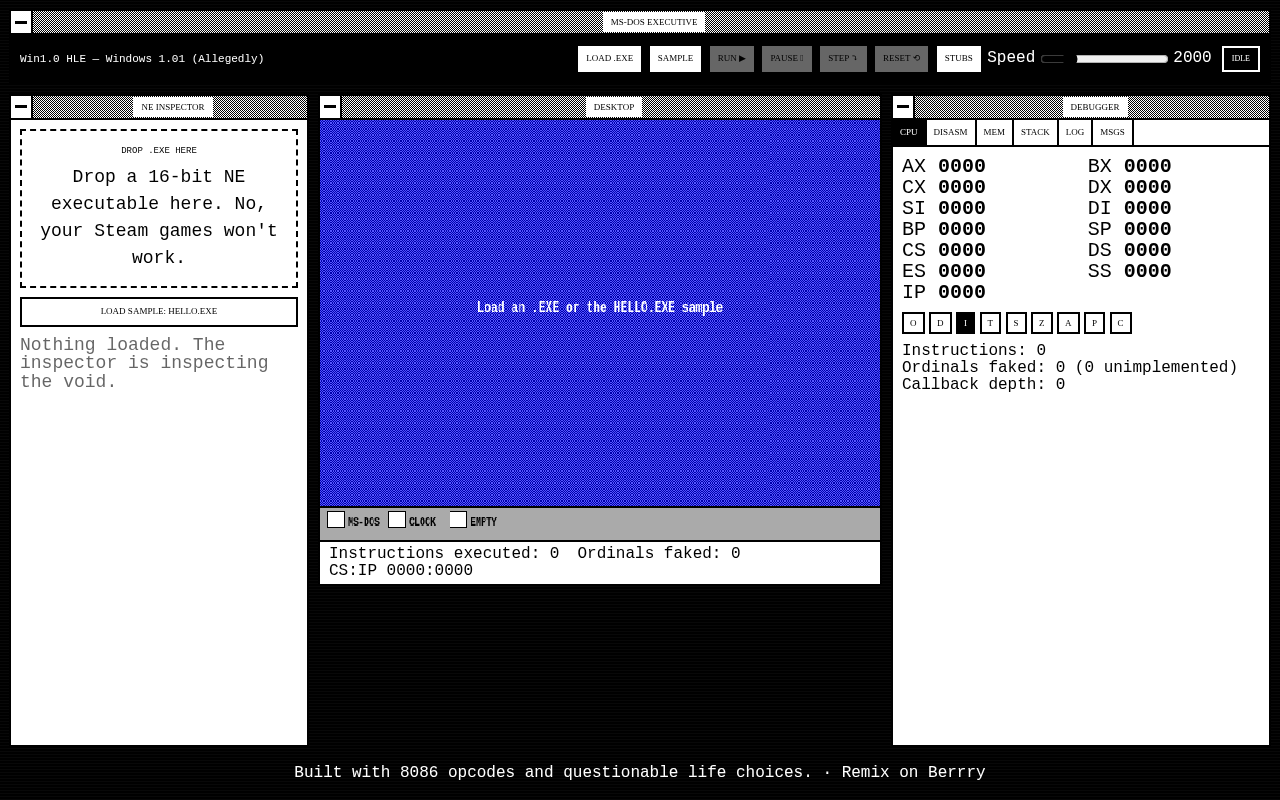Click the NE Inspector system menu box

(x=21, y=107)
